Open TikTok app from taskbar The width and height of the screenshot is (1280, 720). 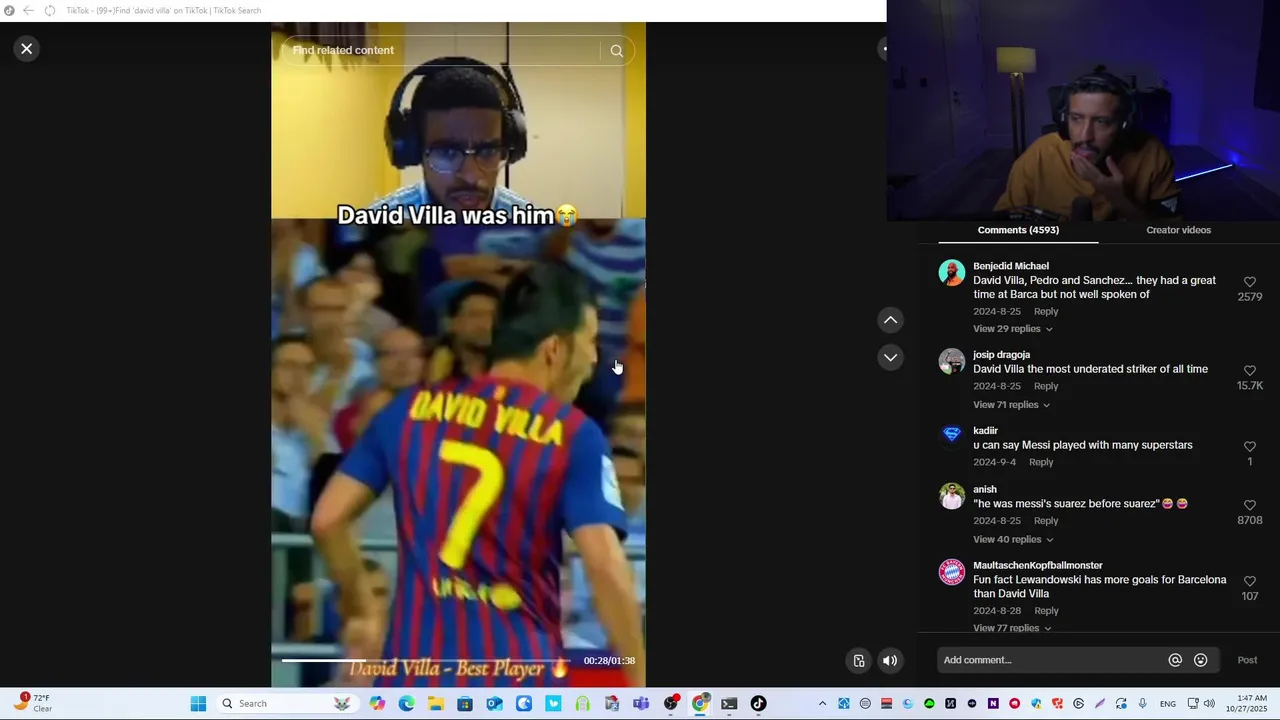[758, 704]
